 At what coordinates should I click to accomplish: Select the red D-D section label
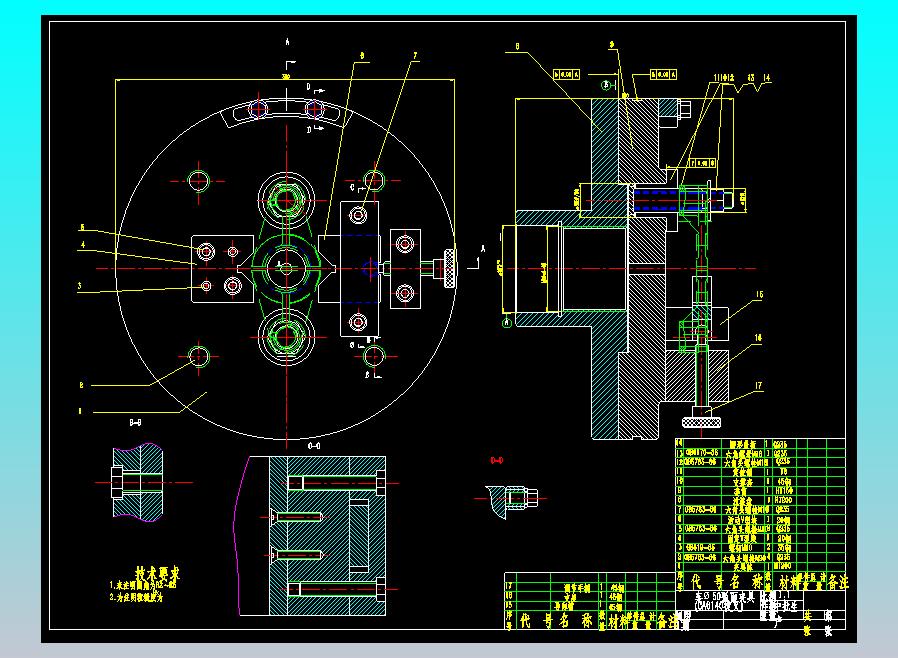[x=497, y=460]
